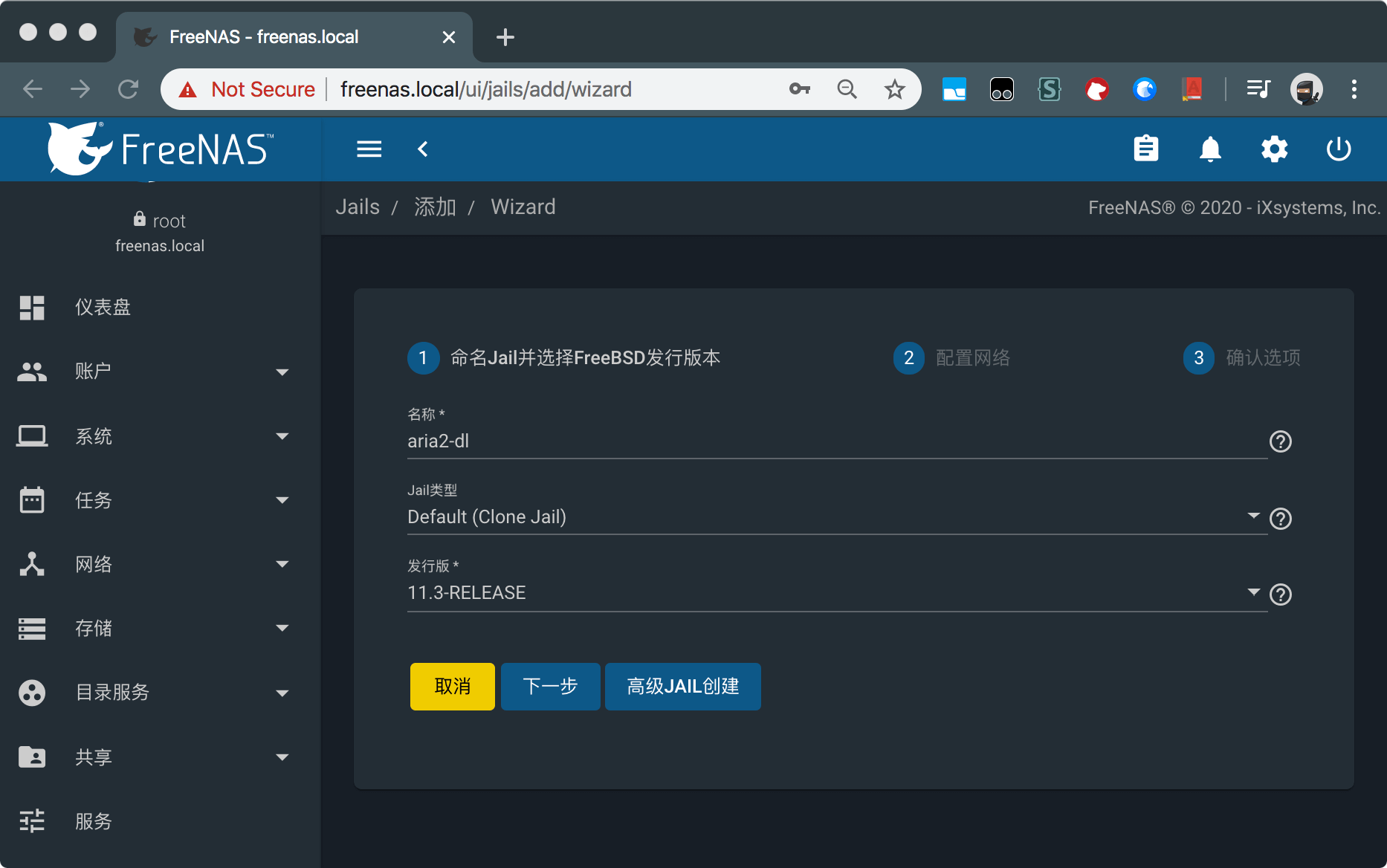
Task: Open FreeNAS settings gear icon
Action: tap(1275, 149)
